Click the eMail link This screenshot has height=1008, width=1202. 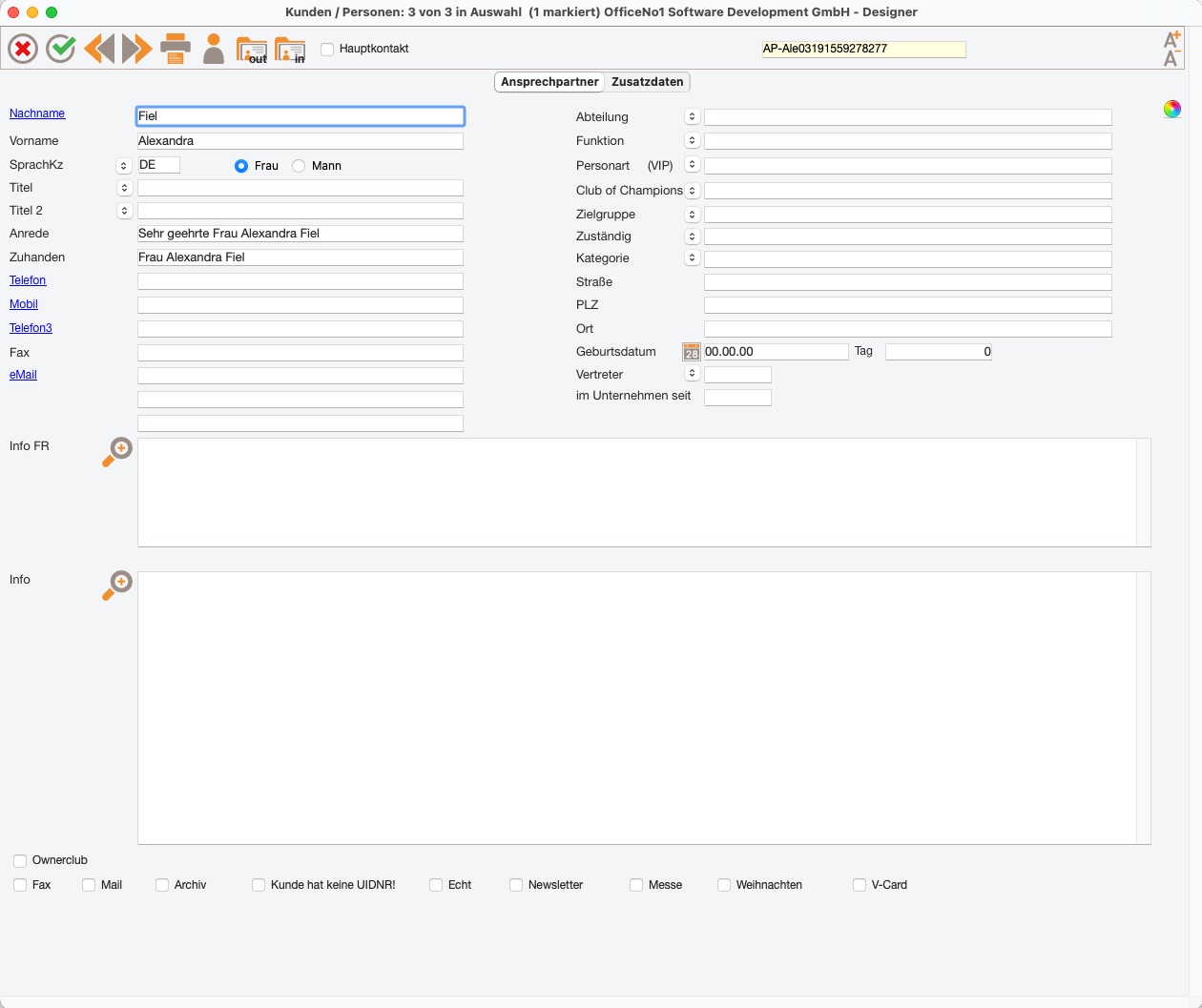tap(23, 375)
